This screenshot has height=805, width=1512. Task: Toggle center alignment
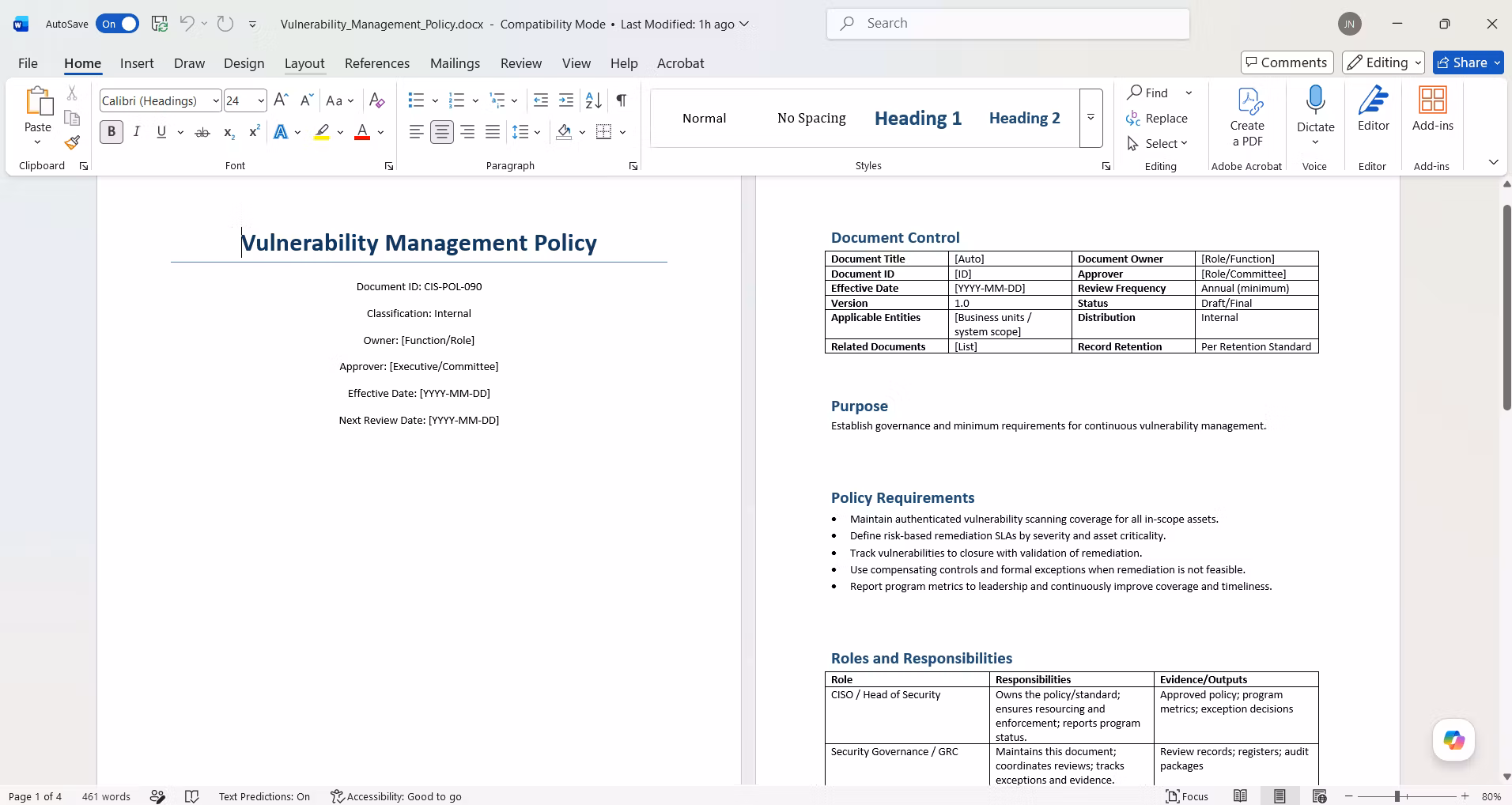coord(442,132)
